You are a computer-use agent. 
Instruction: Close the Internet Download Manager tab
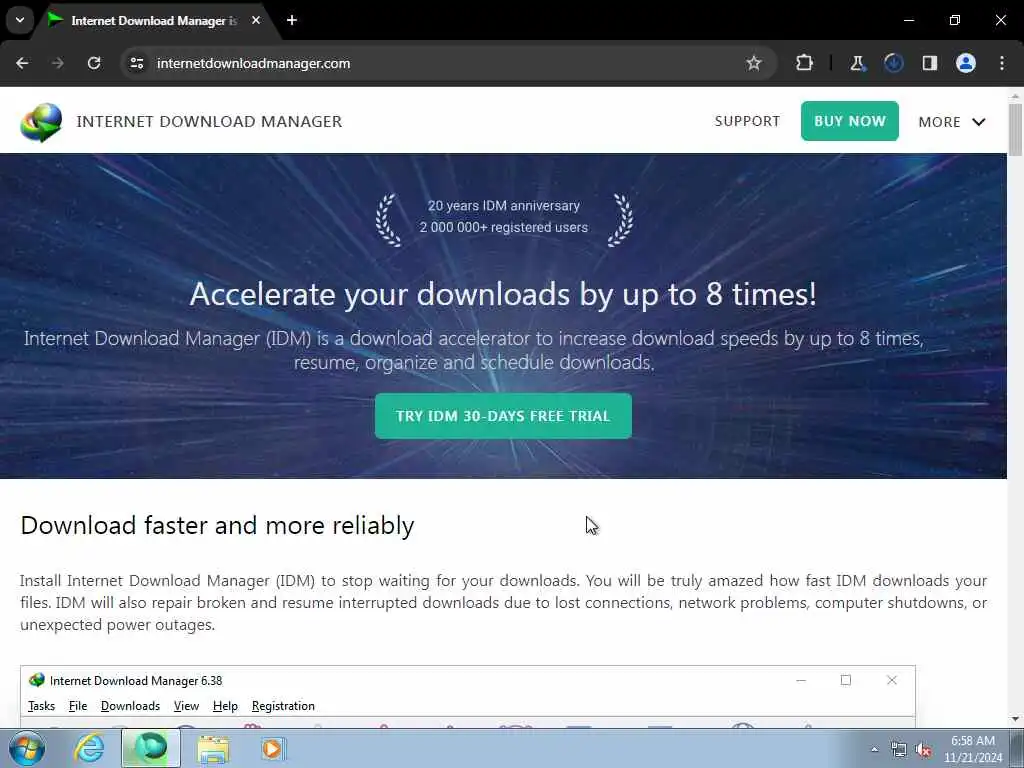256,20
